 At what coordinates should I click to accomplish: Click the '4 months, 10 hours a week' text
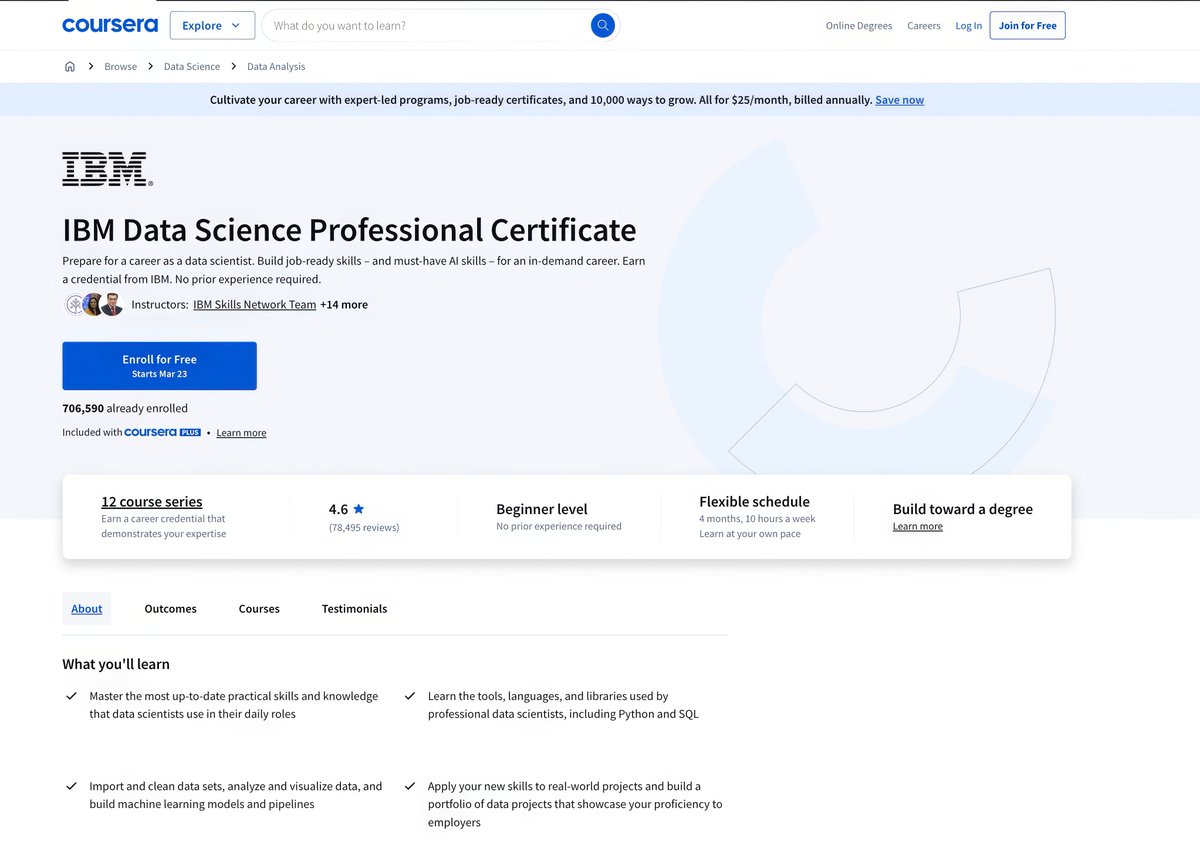[757, 519]
